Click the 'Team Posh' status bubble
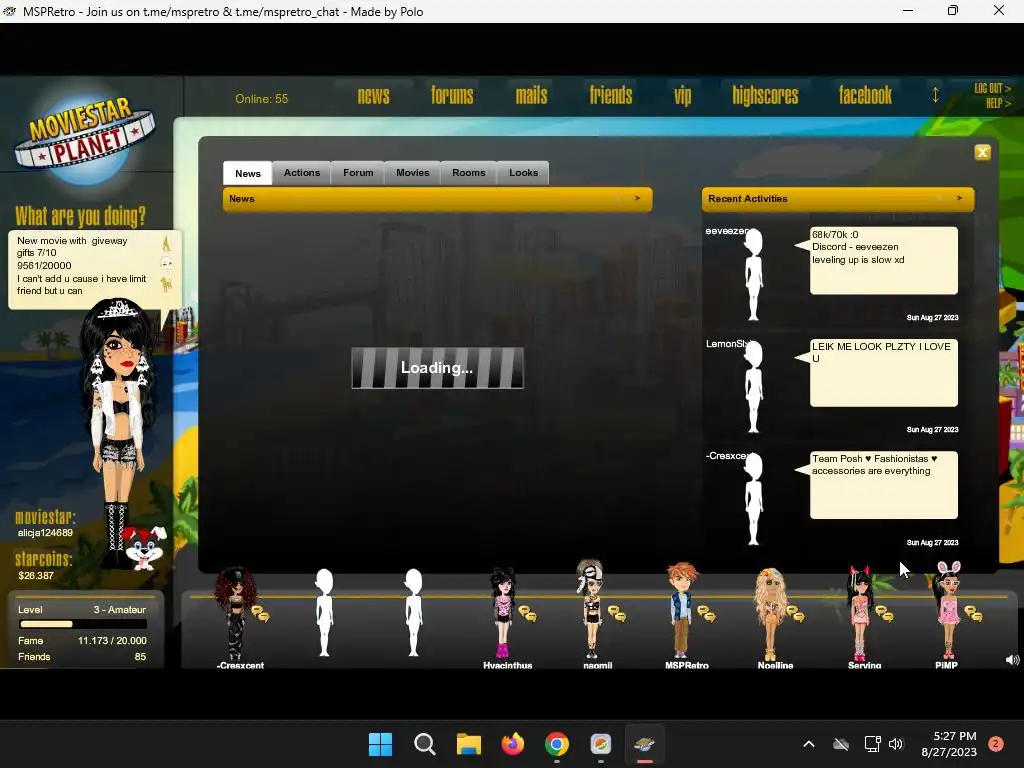Image resolution: width=1024 pixels, height=768 pixels. [x=884, y=485]
